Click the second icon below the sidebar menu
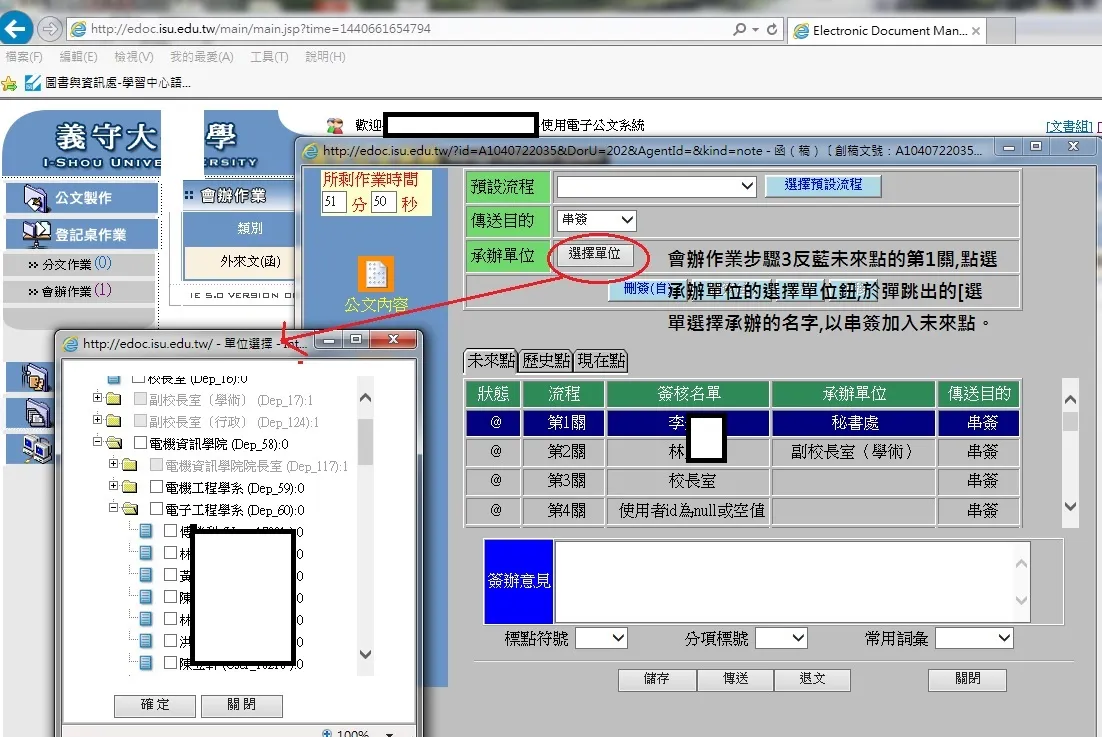Screen dimensions: 1102x737 pyautogui.click(x=37, y=412)
